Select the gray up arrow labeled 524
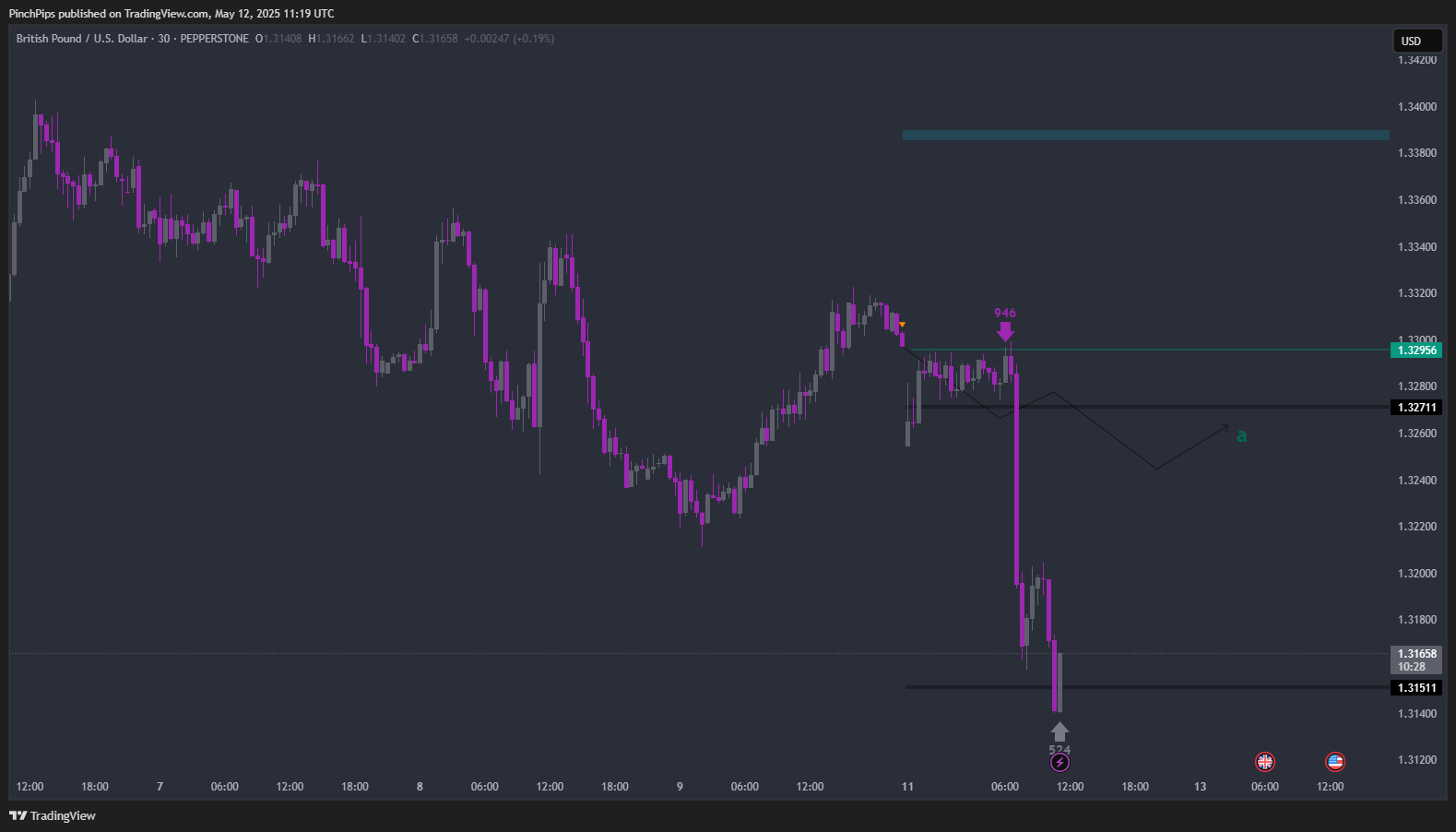 click(1059, 731)
